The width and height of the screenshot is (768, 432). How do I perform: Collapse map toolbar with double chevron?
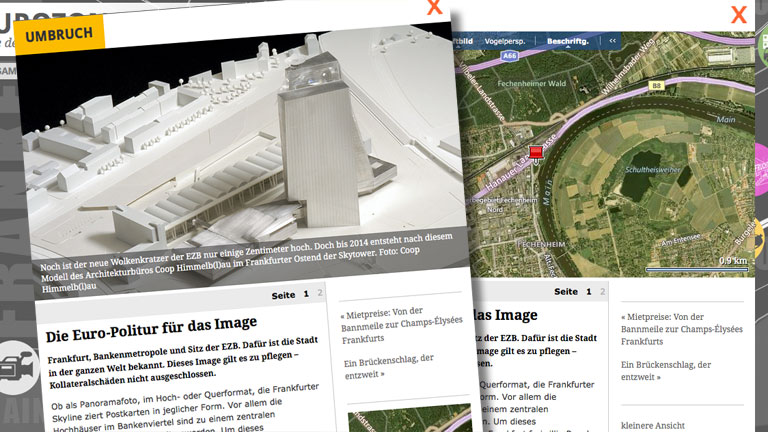(x=612, y=41)
